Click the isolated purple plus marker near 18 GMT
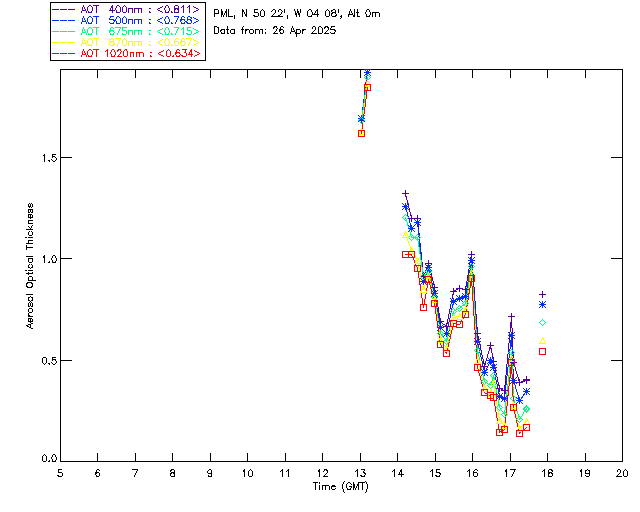640x512 pixels. pos(542,295)
